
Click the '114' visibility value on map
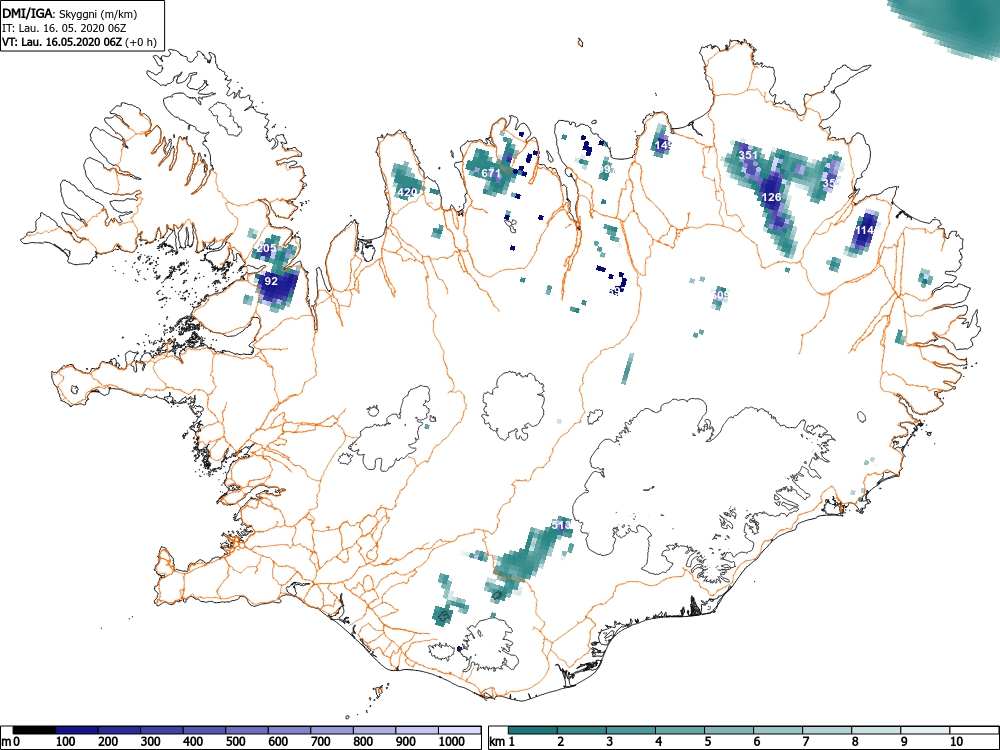tap(865, 230)
